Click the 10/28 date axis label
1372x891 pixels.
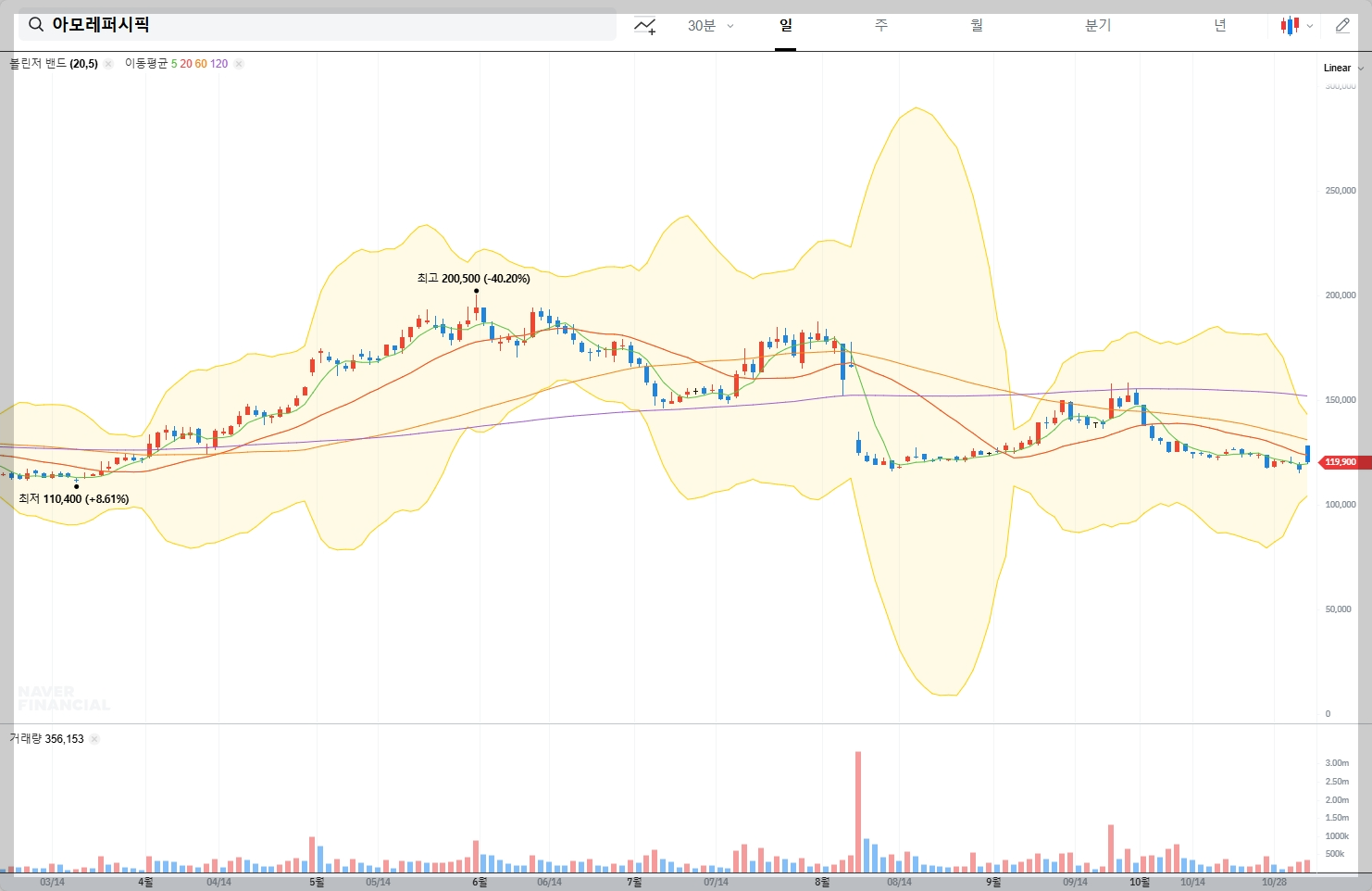1275,883
